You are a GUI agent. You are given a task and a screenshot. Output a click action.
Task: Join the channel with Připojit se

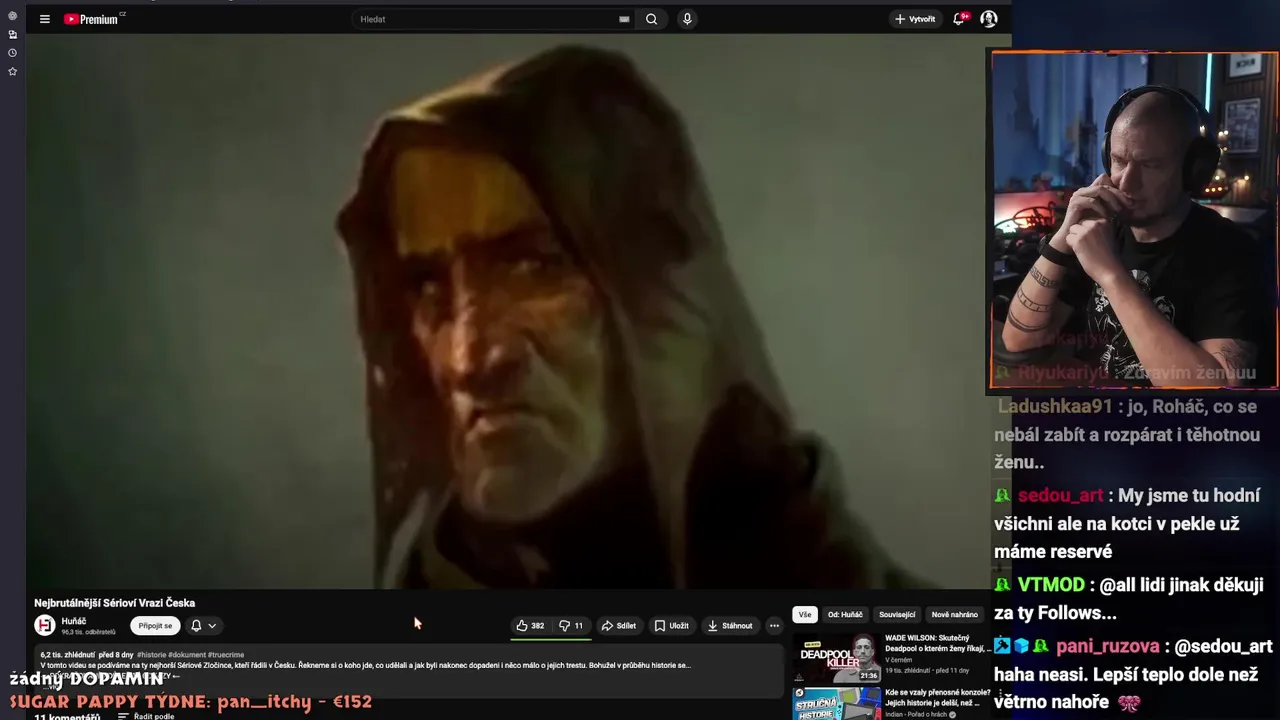pos(155,626)
